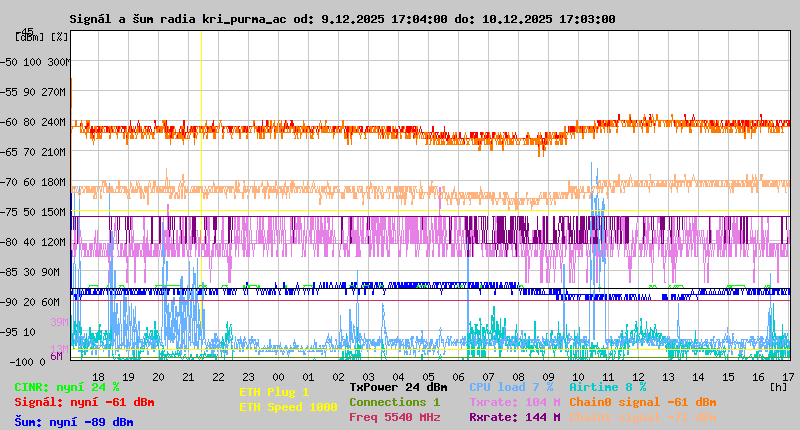The height and width of the screenshot is (430, 800).
Task: Click the '[dBm] [%]' axis unit label
Action: point(42,37)
